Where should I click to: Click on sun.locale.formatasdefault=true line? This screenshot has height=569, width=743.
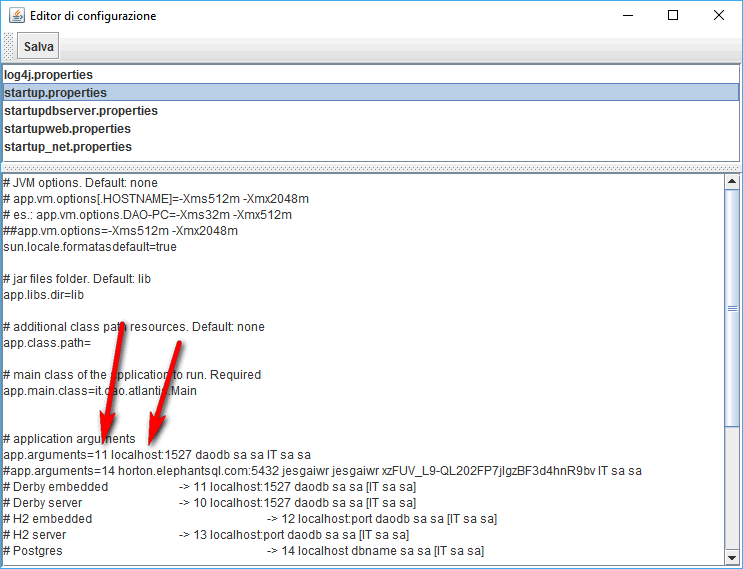(90, 247)
